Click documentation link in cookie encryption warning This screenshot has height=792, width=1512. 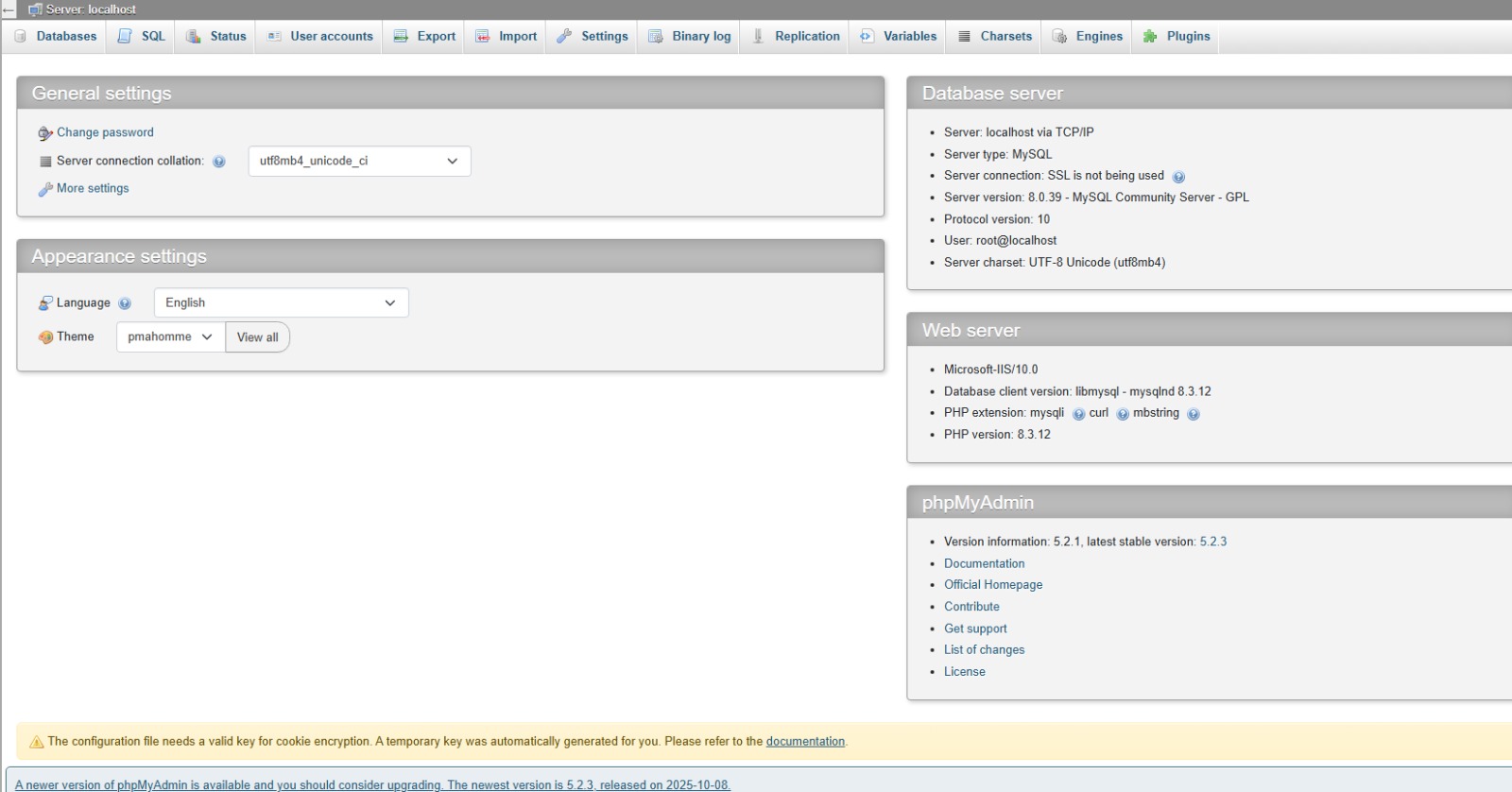click(805, 742)
